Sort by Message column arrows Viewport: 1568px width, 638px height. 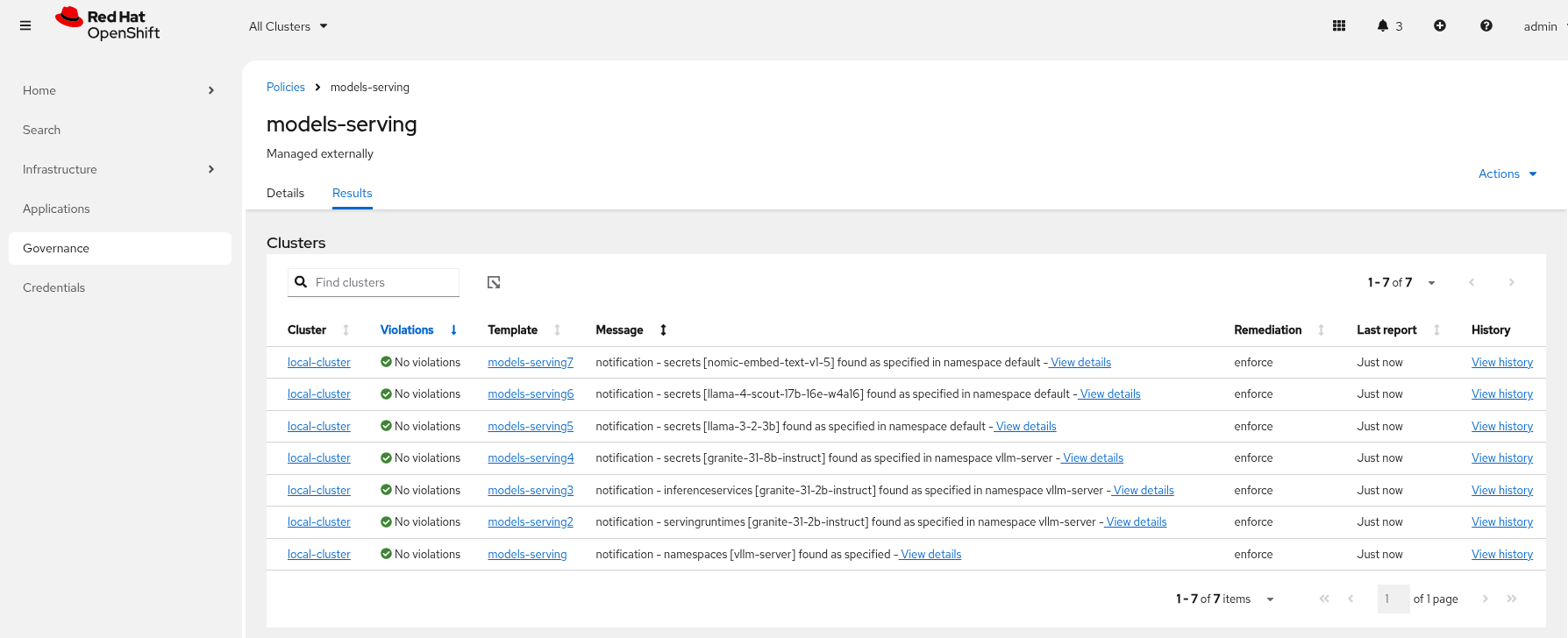[663, 330]
